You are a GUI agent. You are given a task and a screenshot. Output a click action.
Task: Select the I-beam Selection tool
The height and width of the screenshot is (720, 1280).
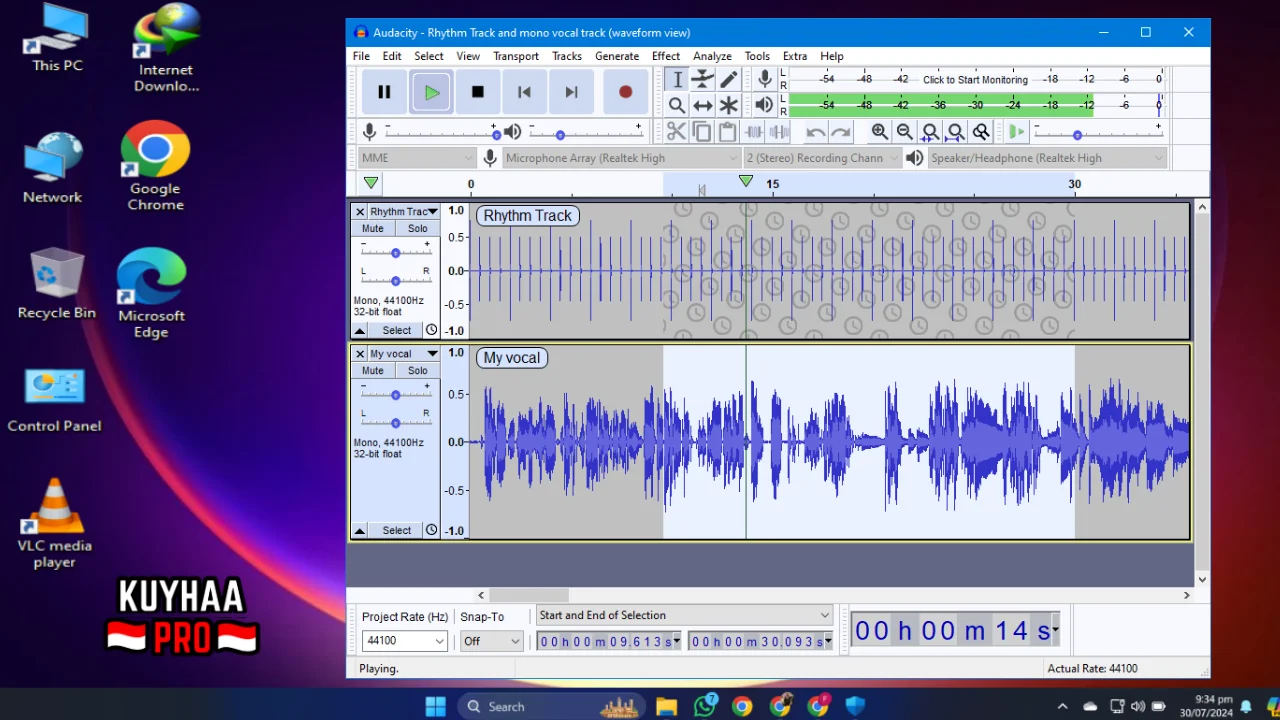pos(677,80)
